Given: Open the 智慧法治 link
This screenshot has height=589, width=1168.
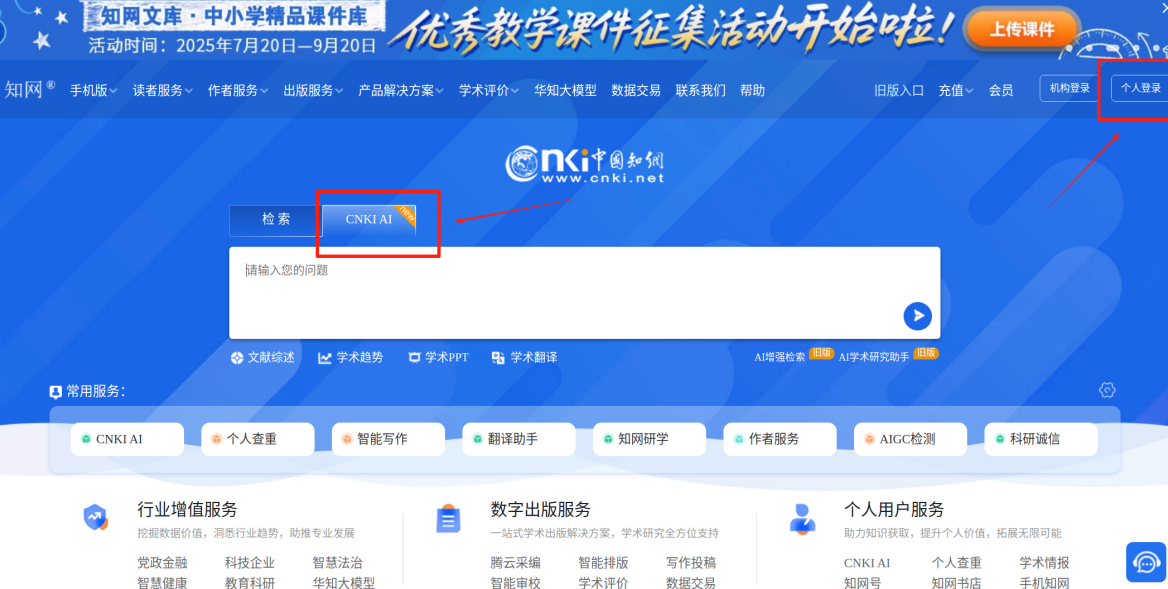Looking at the screenshot, I should [x=337, y=563].
